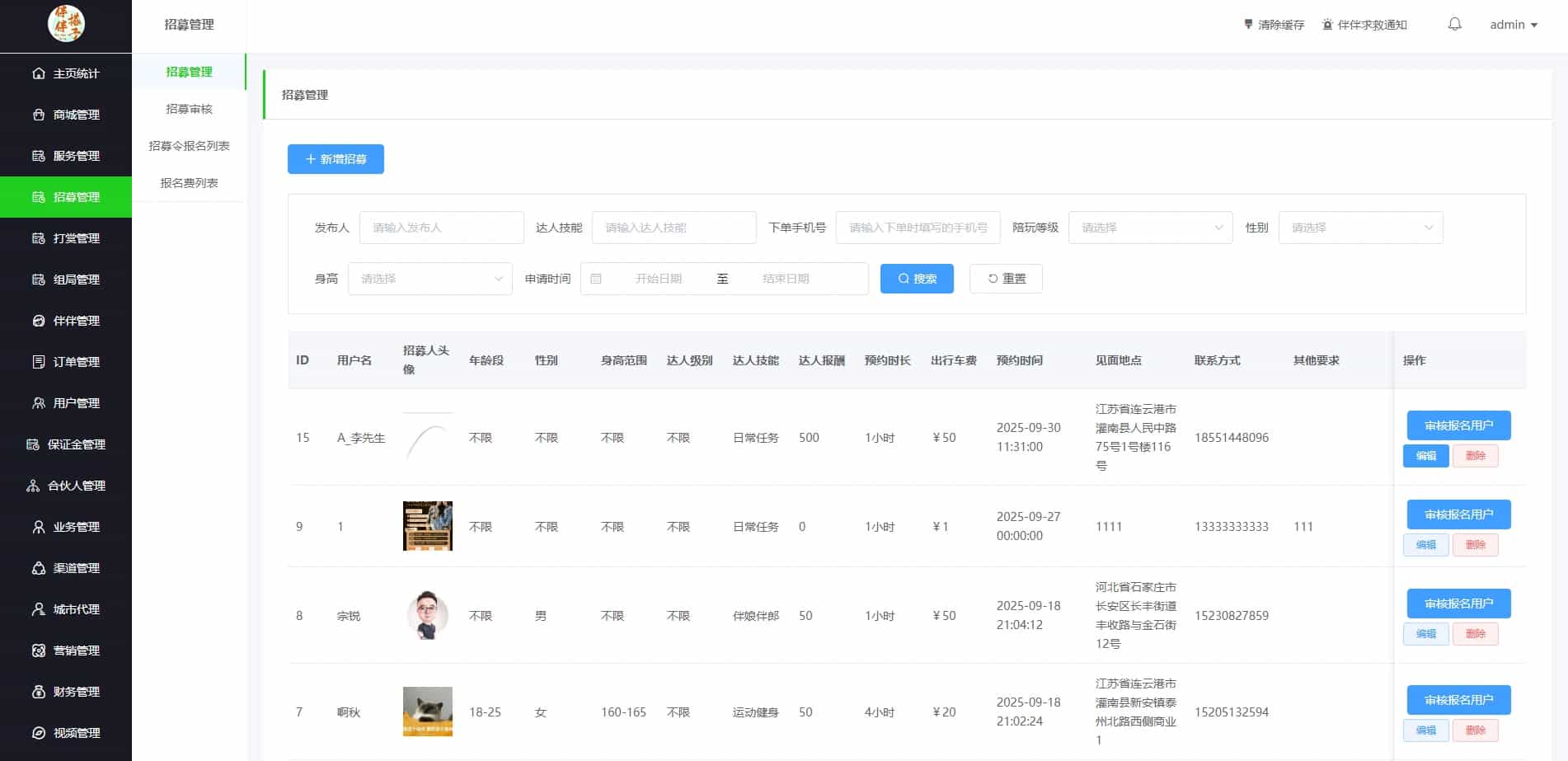This screenshot has height=761, width=1568.
Task: Open the 陪玩等级 dropdown
Action: pos(1150,228)
